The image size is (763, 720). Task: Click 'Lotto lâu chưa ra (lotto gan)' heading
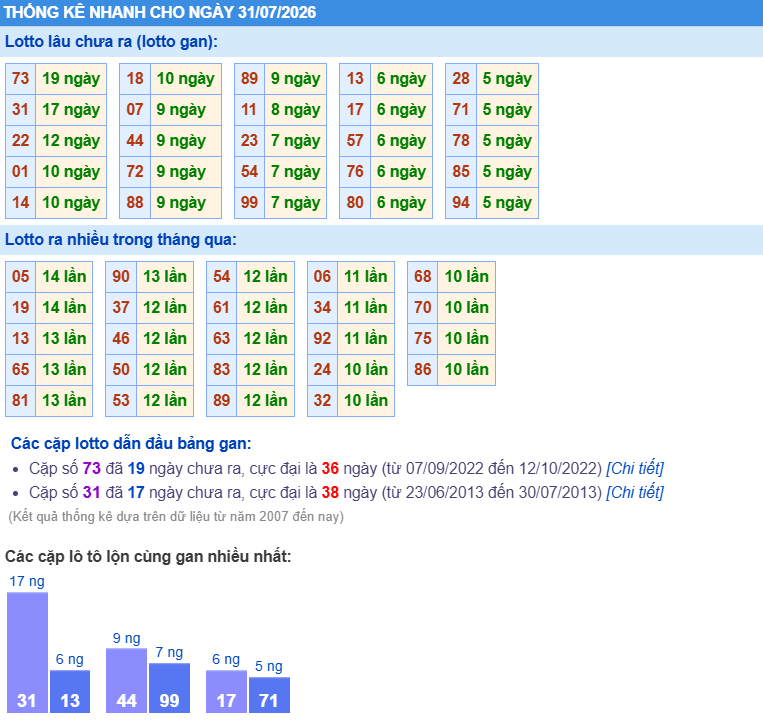(x=111, y=41)
